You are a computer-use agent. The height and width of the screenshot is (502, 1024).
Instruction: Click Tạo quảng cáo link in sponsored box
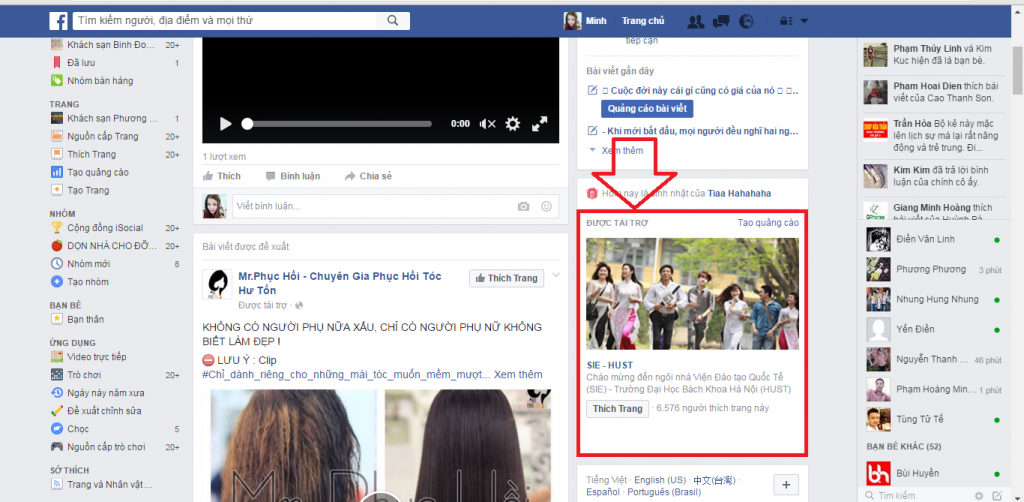(x=768, y=223)
